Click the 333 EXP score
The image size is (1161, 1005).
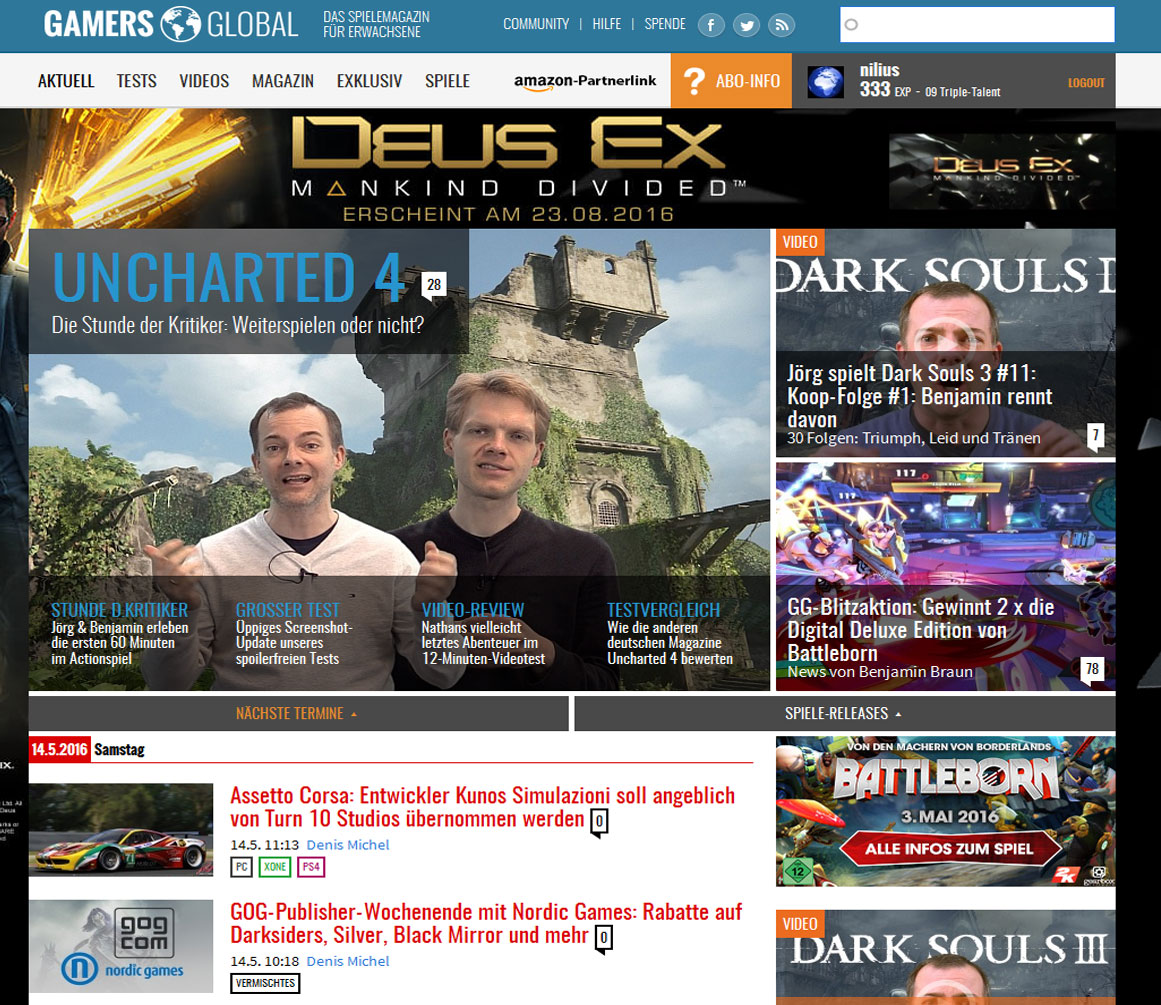[885, 90]
